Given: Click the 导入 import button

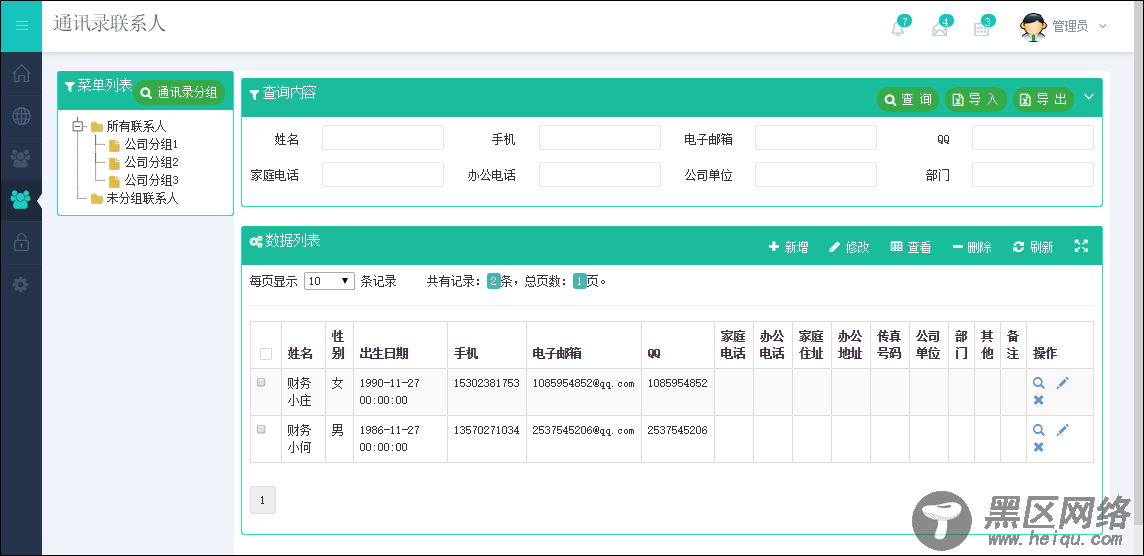Looking at the screenshot, I should click(975, 99).
